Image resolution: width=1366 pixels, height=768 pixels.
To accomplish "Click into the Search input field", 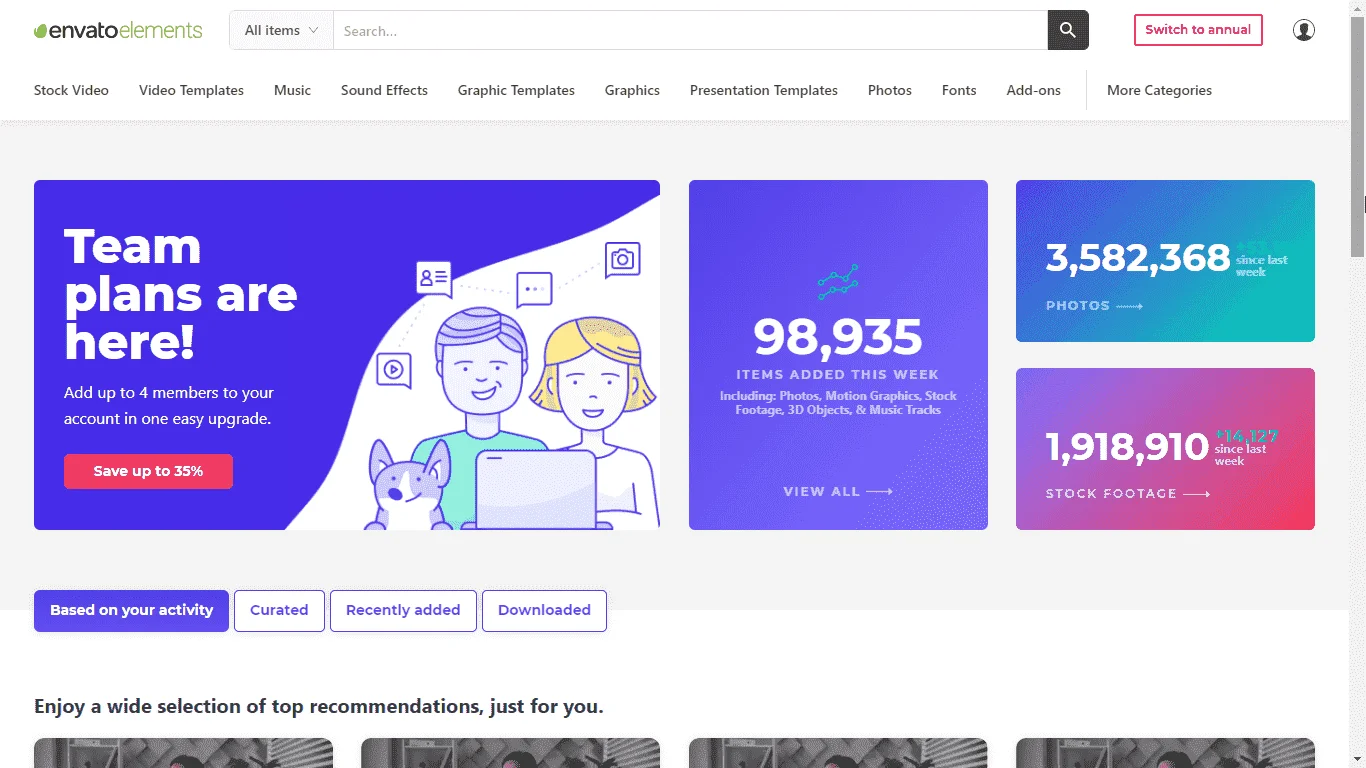I will 690,30.
